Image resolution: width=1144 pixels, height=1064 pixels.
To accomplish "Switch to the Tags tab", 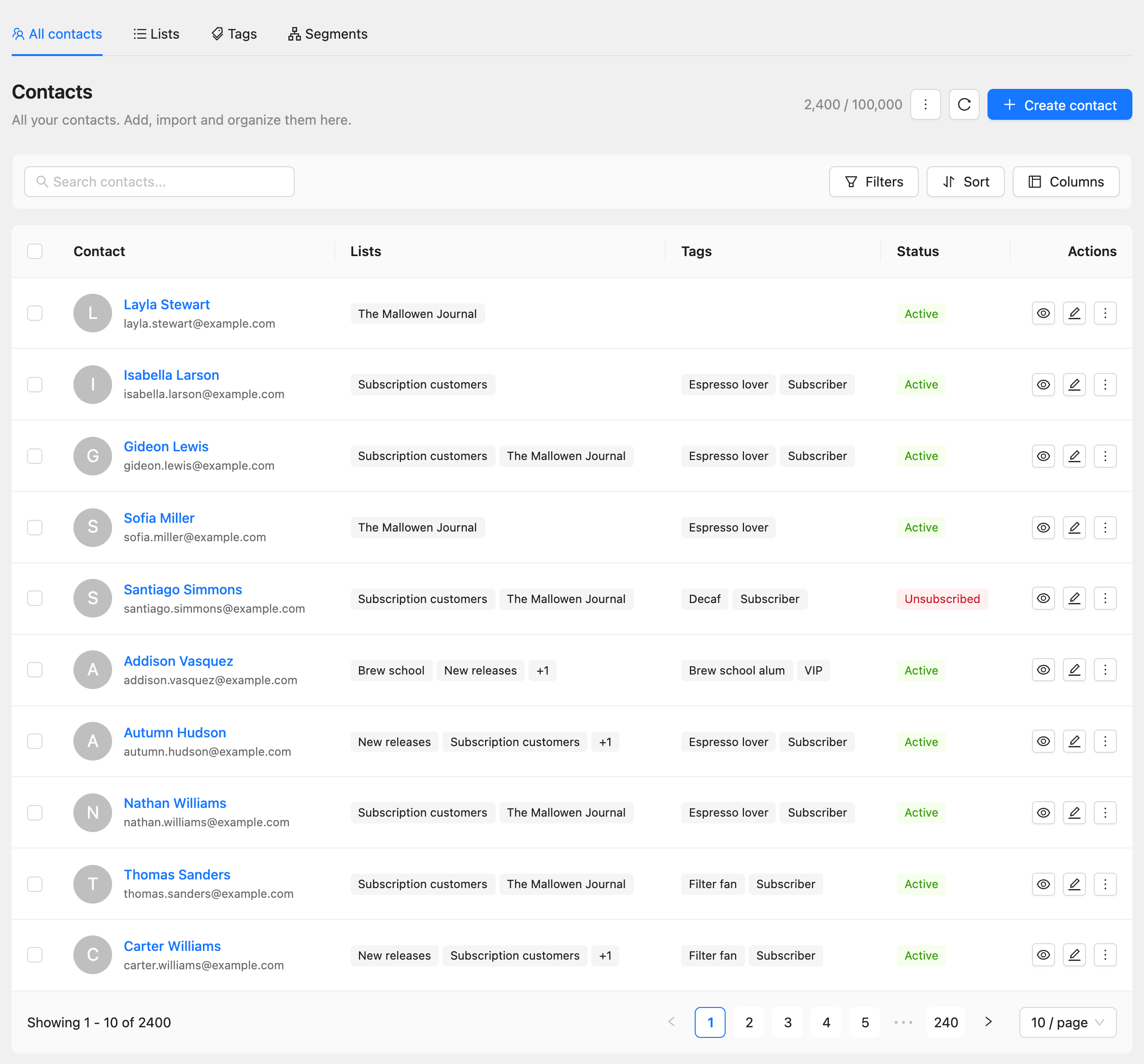I will (234, 34).
